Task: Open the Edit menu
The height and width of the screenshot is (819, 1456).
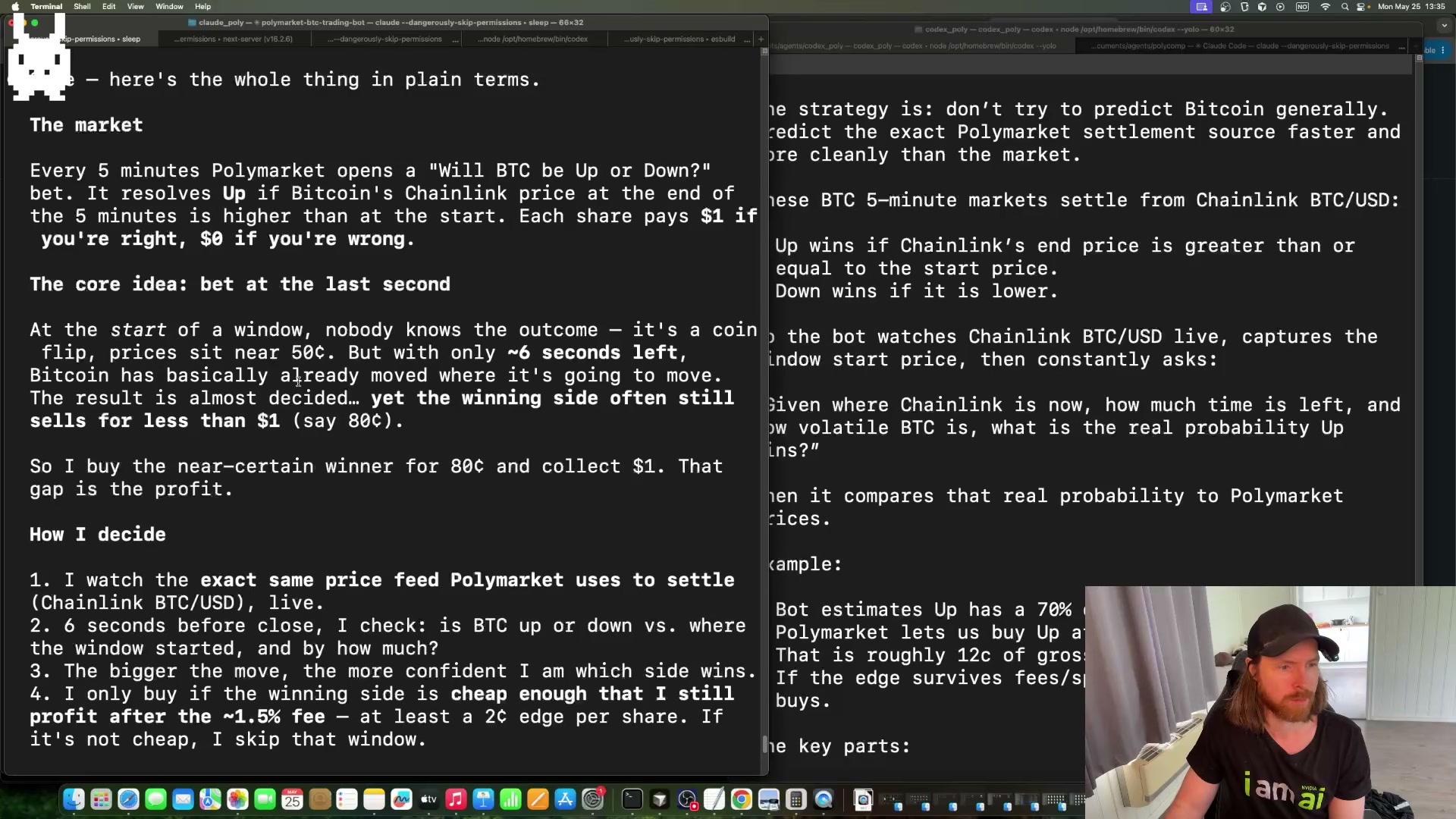Action: tap(109, 7)
